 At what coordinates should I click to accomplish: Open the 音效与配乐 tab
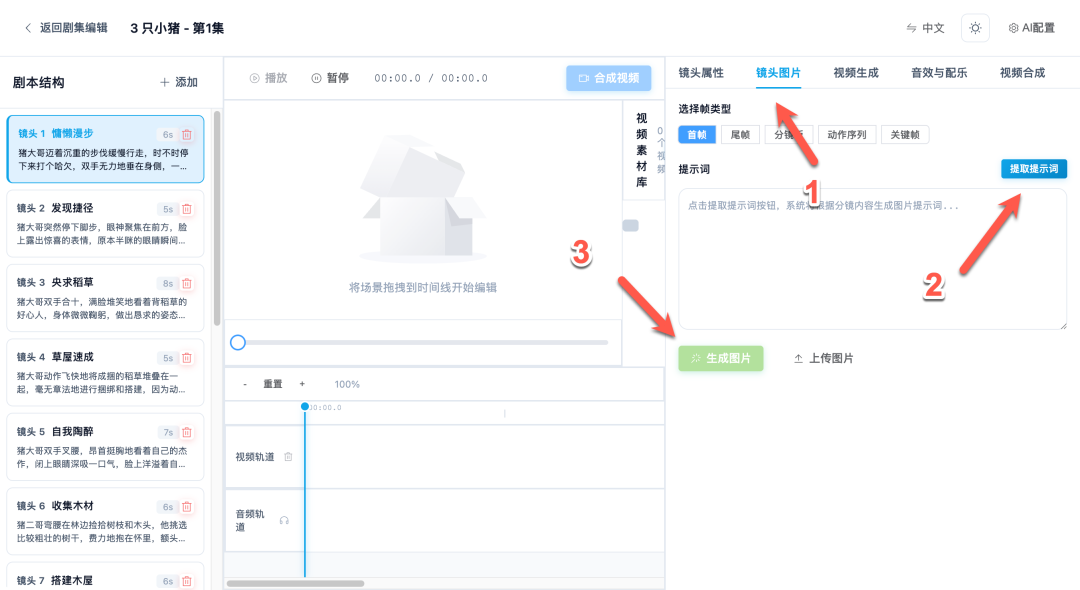point(938,73)
